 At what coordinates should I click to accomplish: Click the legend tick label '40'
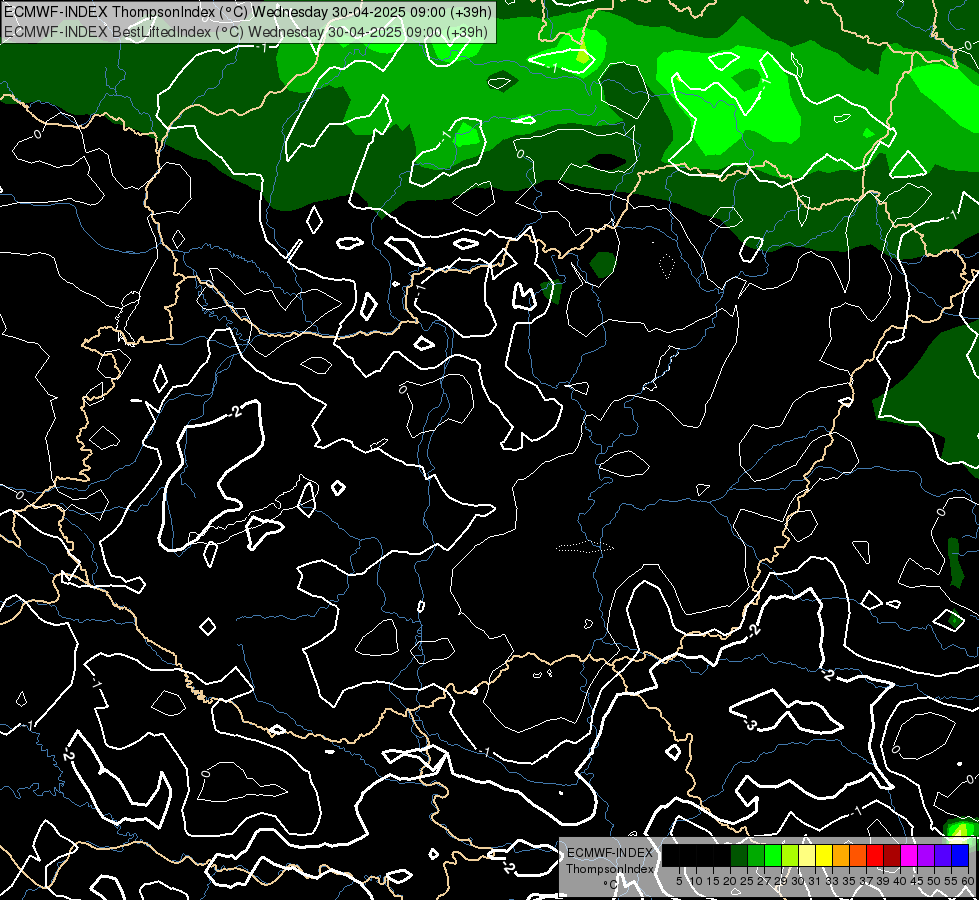point(901,881)
